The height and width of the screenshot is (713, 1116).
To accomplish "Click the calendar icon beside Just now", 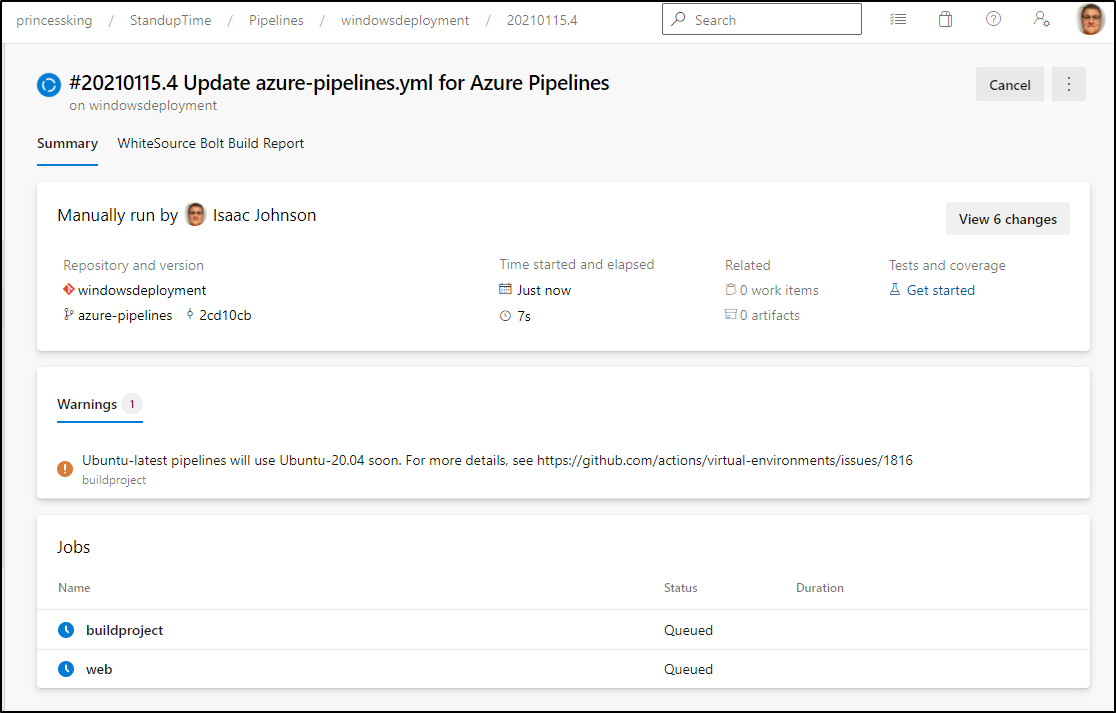I will click(x=505, y=289).
